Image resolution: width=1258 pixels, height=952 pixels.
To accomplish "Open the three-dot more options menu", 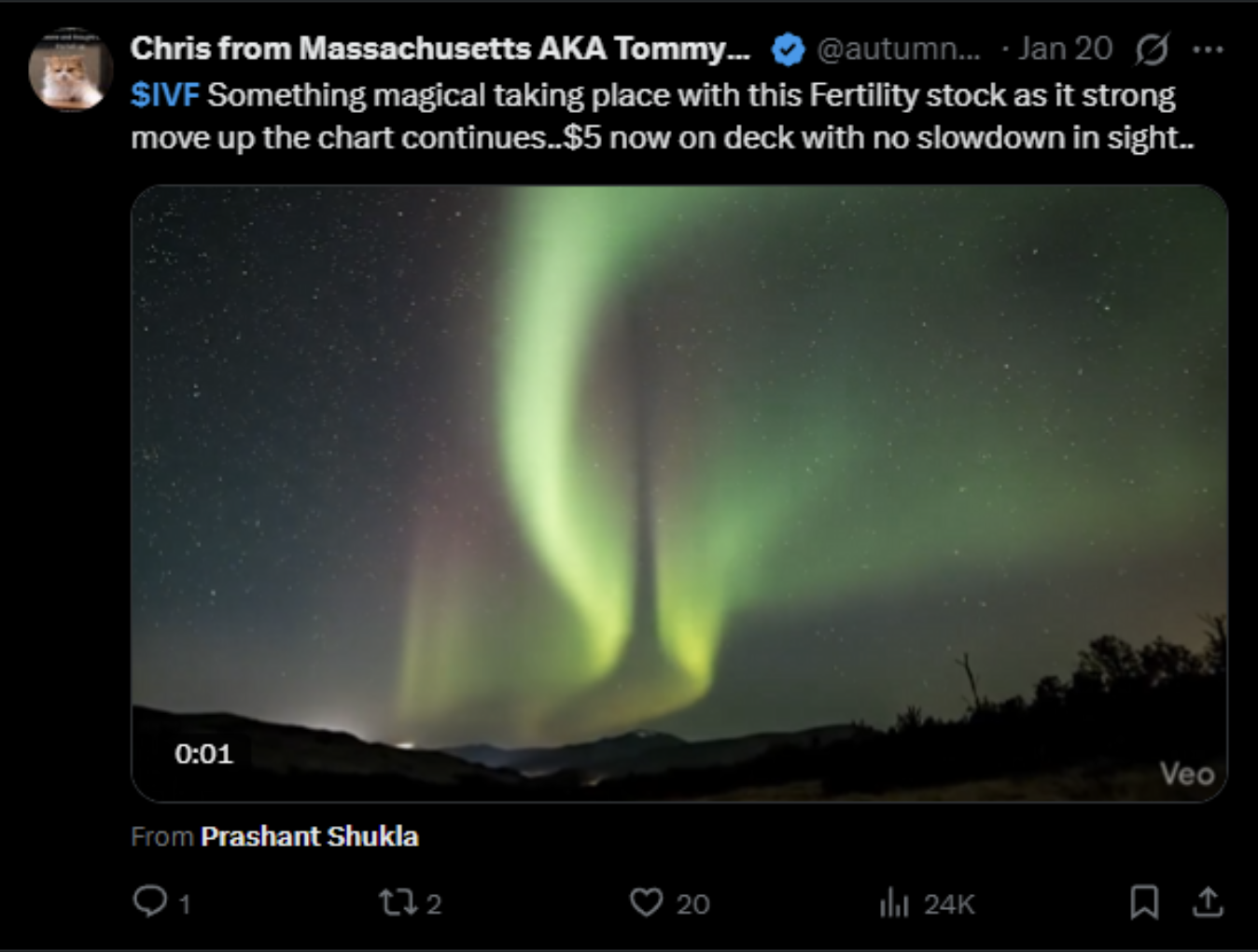I will point(1208,49).
